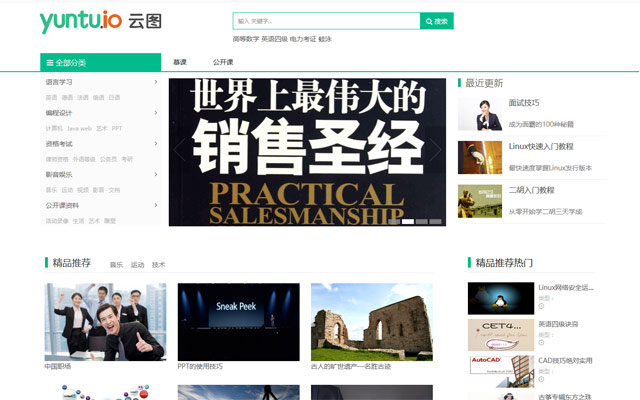Screen dimensions: 640x400
Task: Select third banner slide indicator
Action: pyautogui.click(x=422, y=221)
